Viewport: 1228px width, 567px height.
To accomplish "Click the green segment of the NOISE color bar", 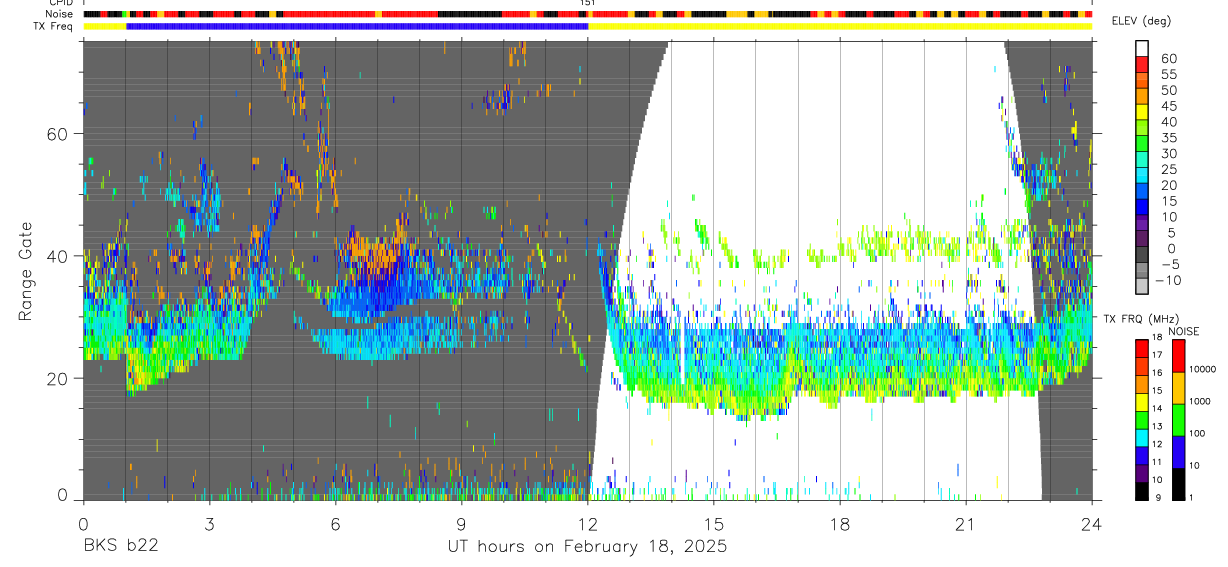I will click(1178, 420).
